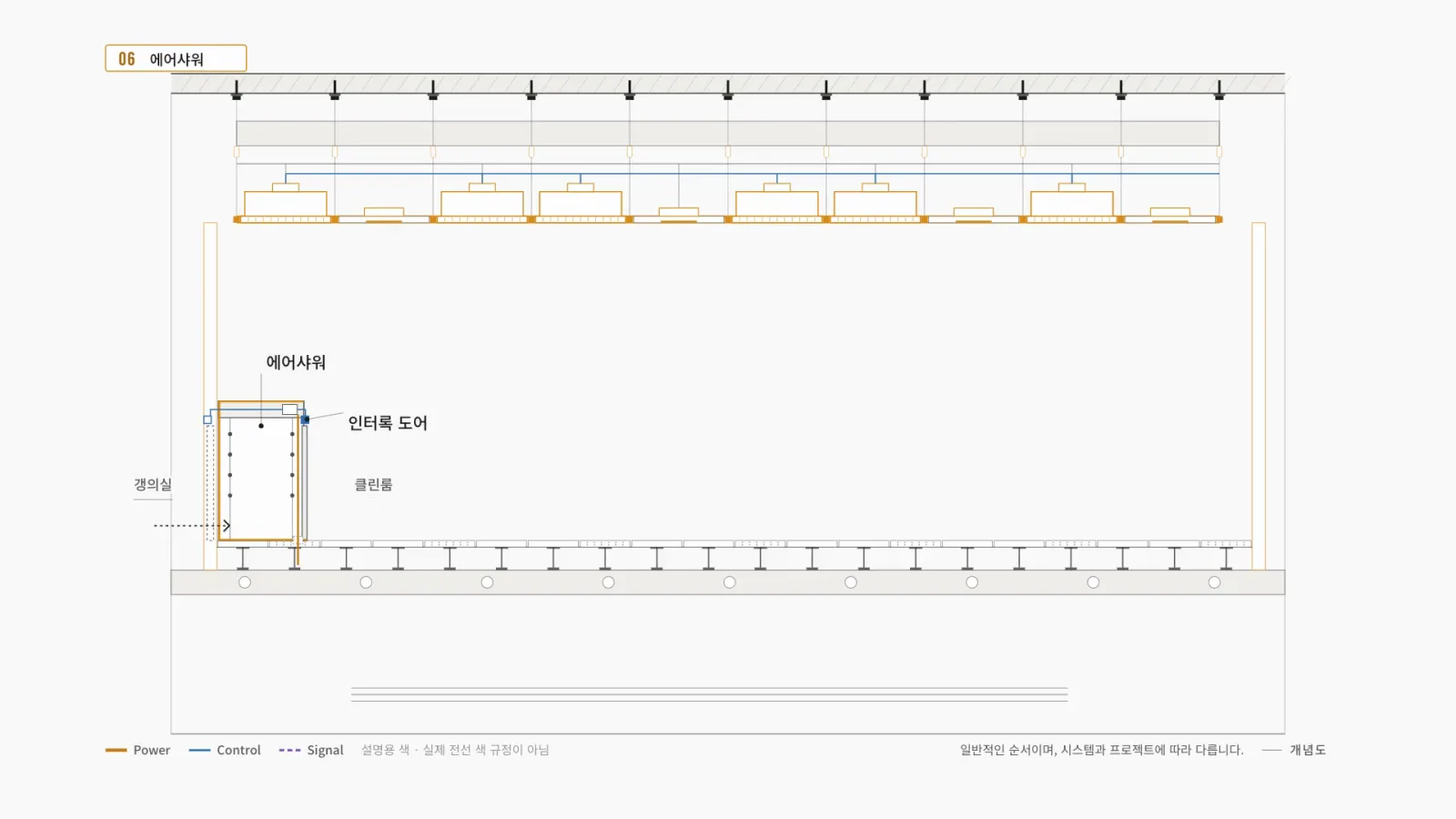1456x819 pixels.
Task: Click the blue interlock door sensor marker
Action: pyautogui.click(x=306, y=420)
